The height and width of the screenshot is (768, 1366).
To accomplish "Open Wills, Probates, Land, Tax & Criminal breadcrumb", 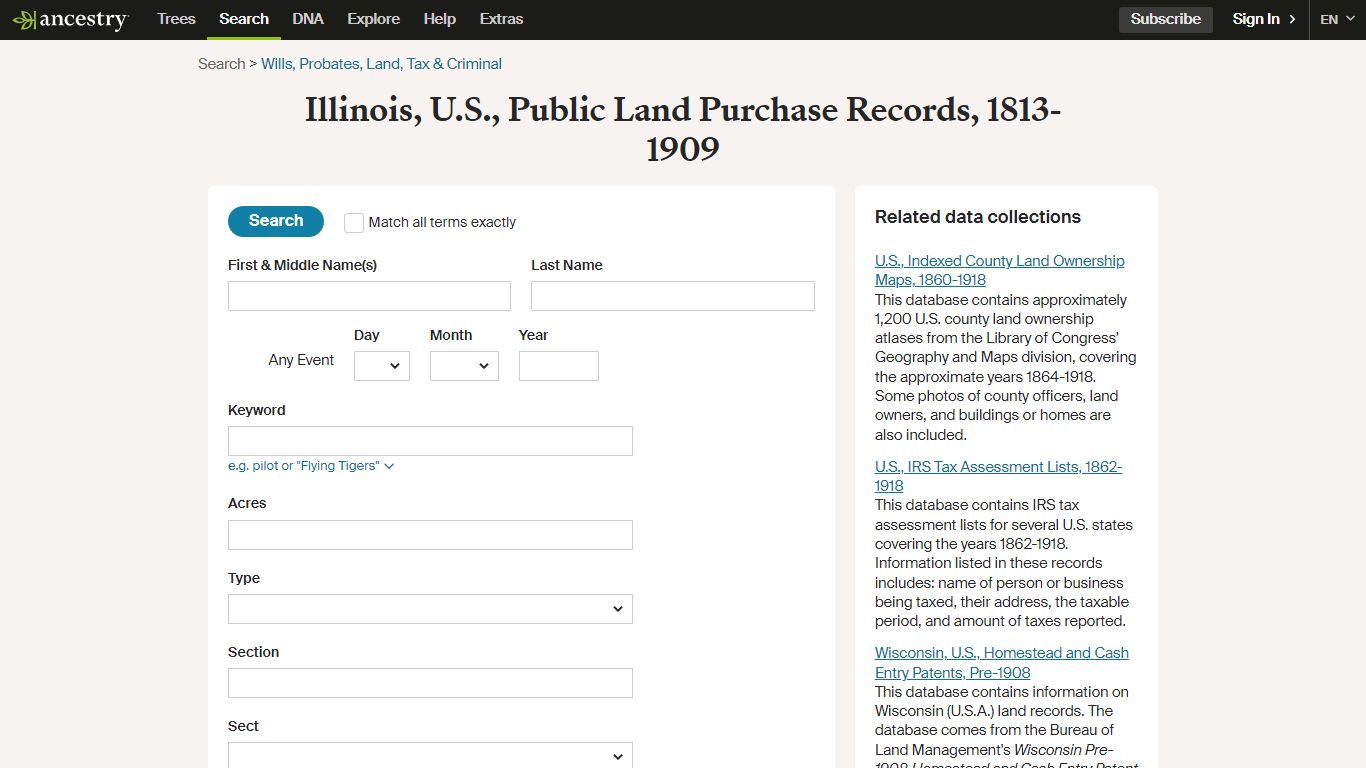I will point(381,64).
